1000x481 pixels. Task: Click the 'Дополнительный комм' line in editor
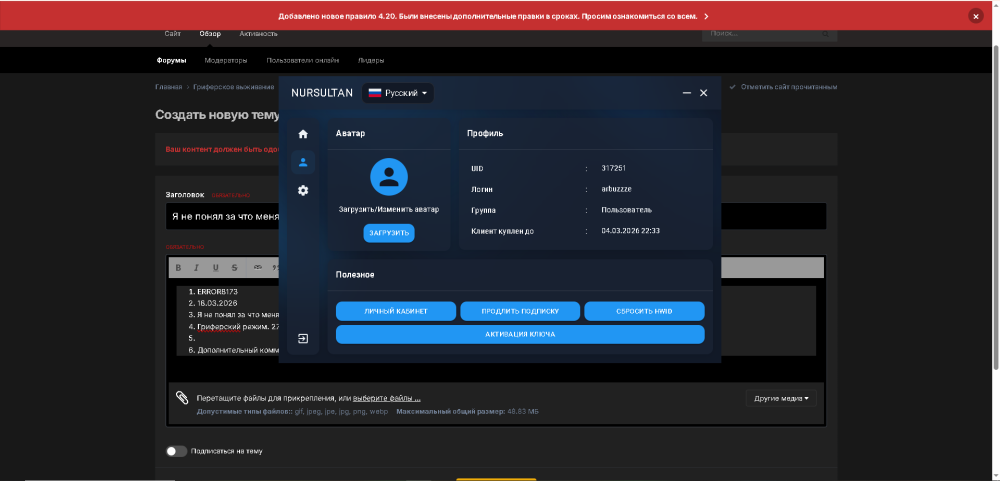(x=238, y=350)
